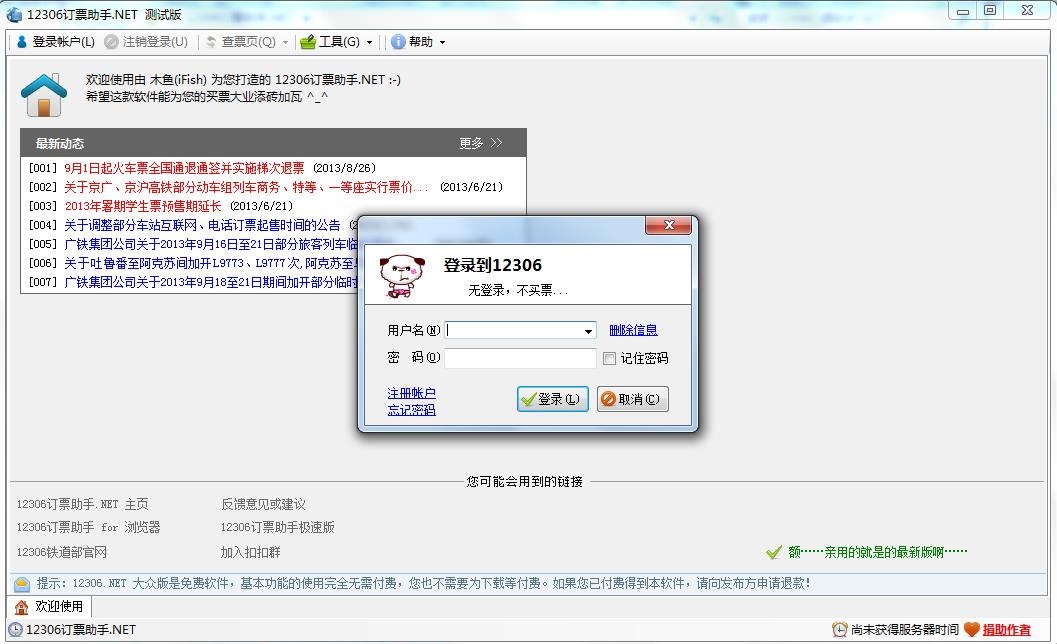The image size is (1057, 644).
Task: Open news item [005] 广铁集团9月16日至21日
Action: tap(210, 243)
